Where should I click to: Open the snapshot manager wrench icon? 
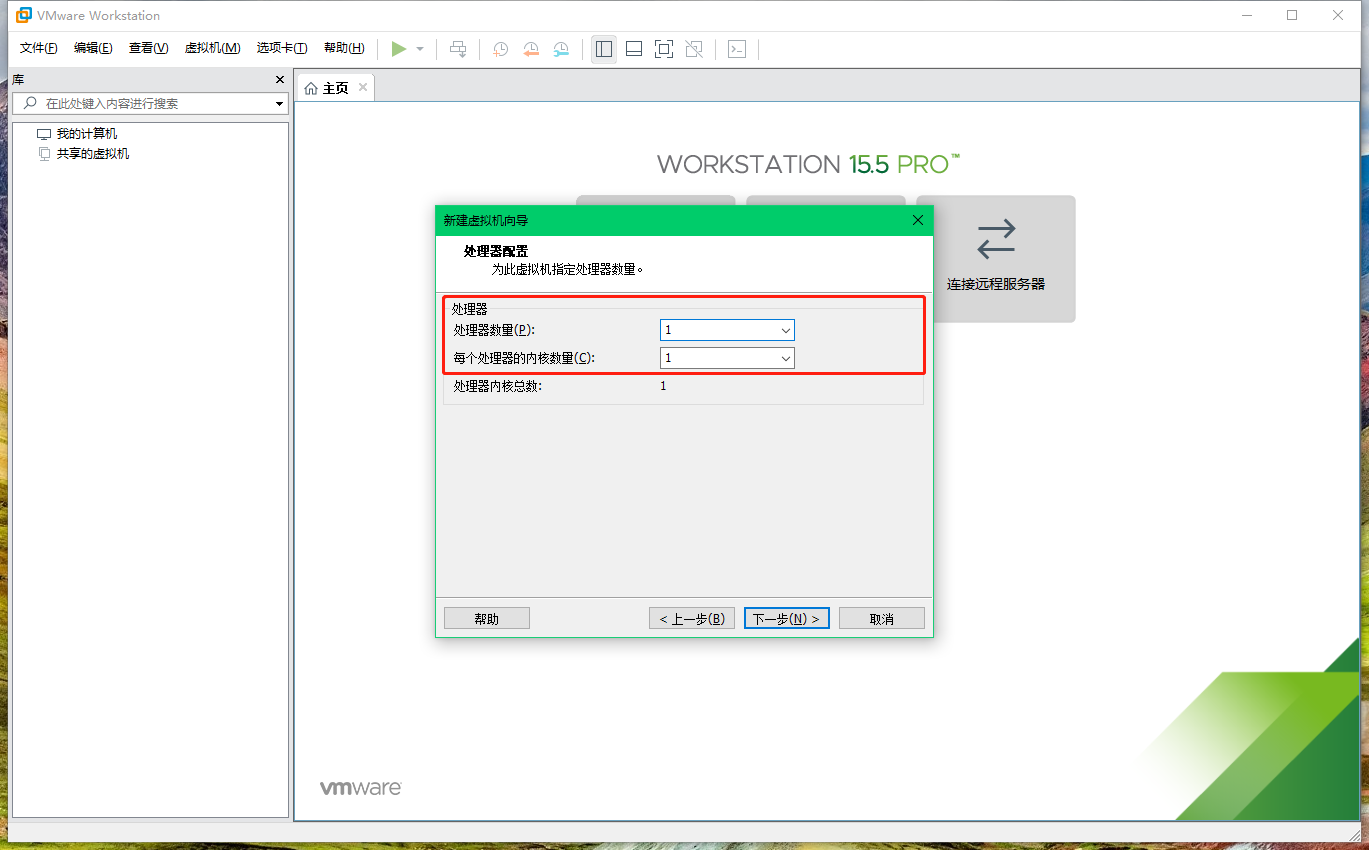coord(562,49)
